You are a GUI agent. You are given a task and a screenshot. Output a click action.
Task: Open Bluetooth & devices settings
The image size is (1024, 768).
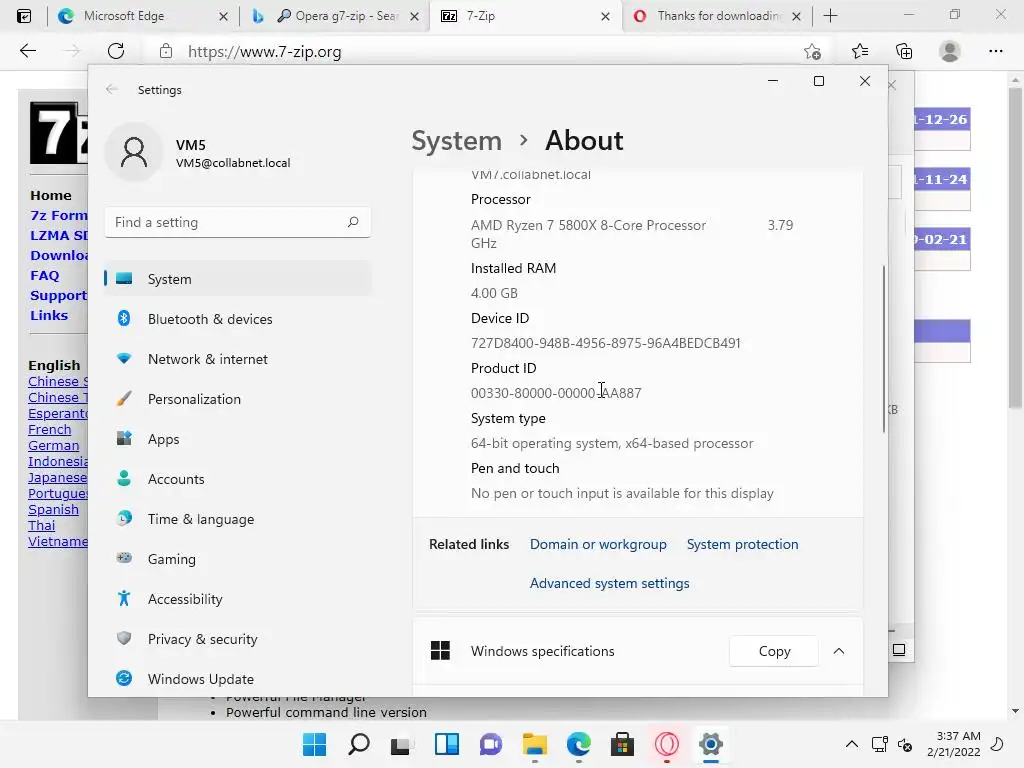[x=238, y=319]
